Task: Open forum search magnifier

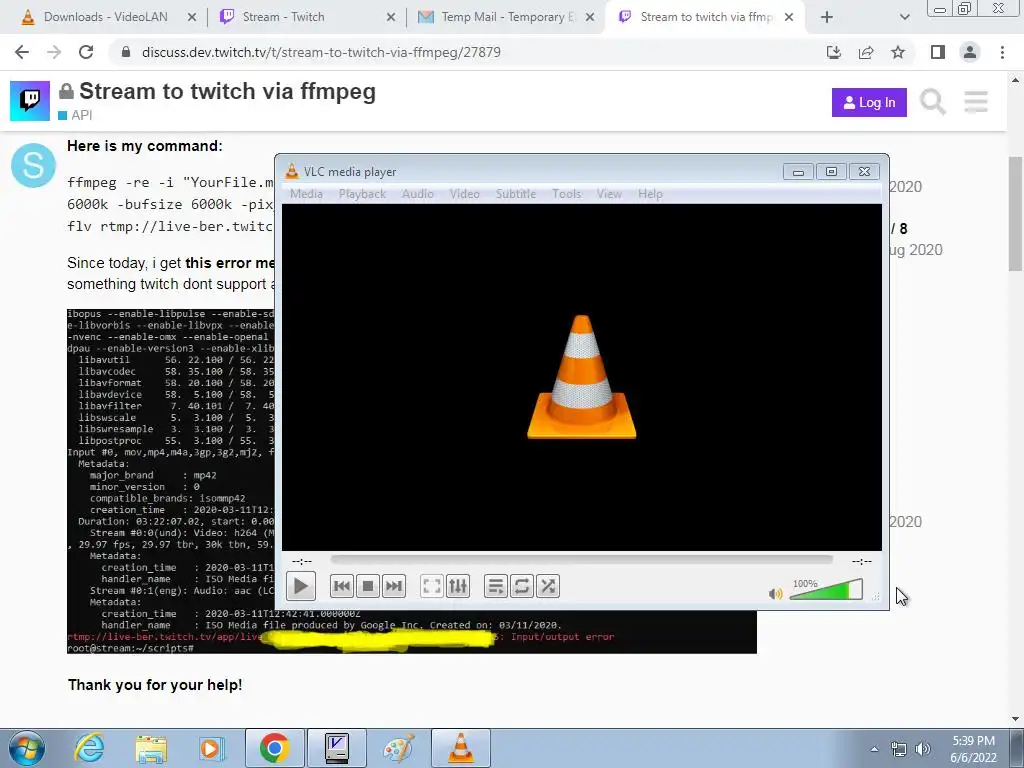Action: coord(933,102)
